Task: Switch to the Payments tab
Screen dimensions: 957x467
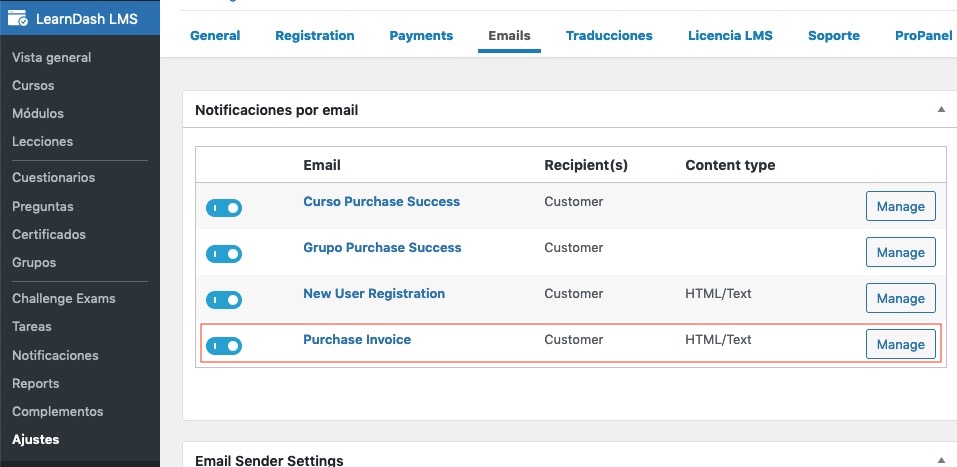Action: (x=421, y=35)
